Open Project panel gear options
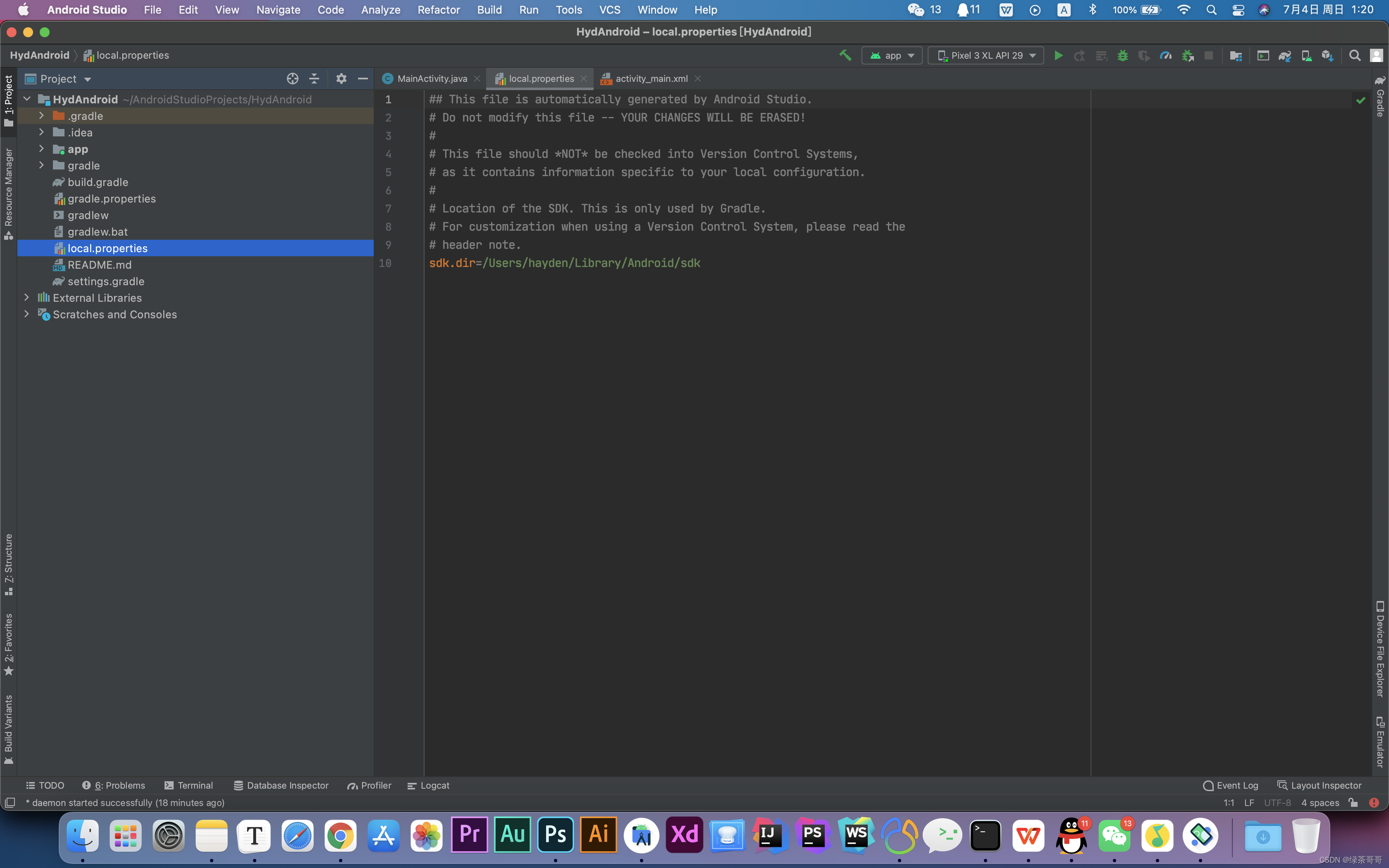Viewport: 1389px width, 868px height. [341, 79]
